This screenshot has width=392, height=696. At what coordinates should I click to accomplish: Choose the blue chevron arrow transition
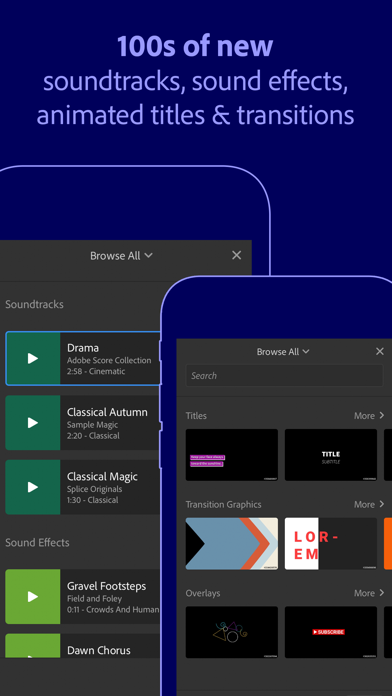[232, 543]
